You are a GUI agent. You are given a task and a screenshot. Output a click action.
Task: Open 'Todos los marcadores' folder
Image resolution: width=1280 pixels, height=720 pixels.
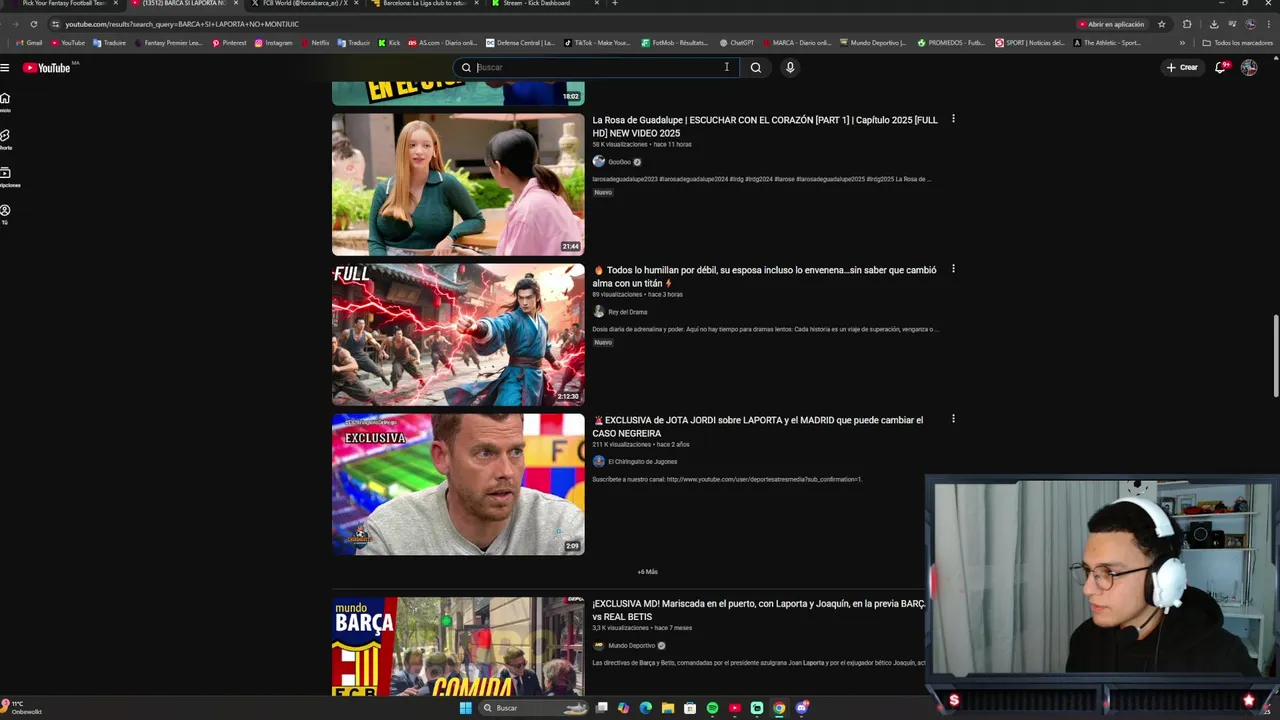tap(1238, 43)
